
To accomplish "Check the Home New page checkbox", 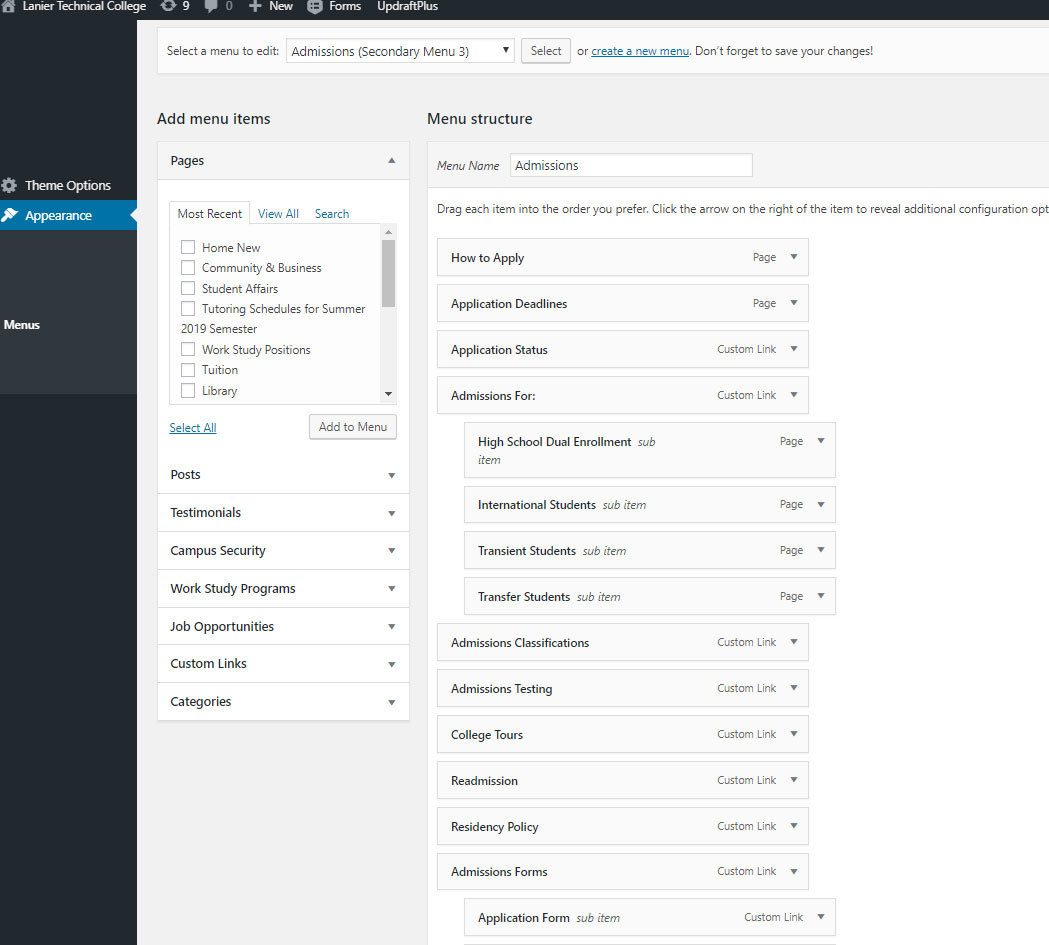I will (188, 247).
